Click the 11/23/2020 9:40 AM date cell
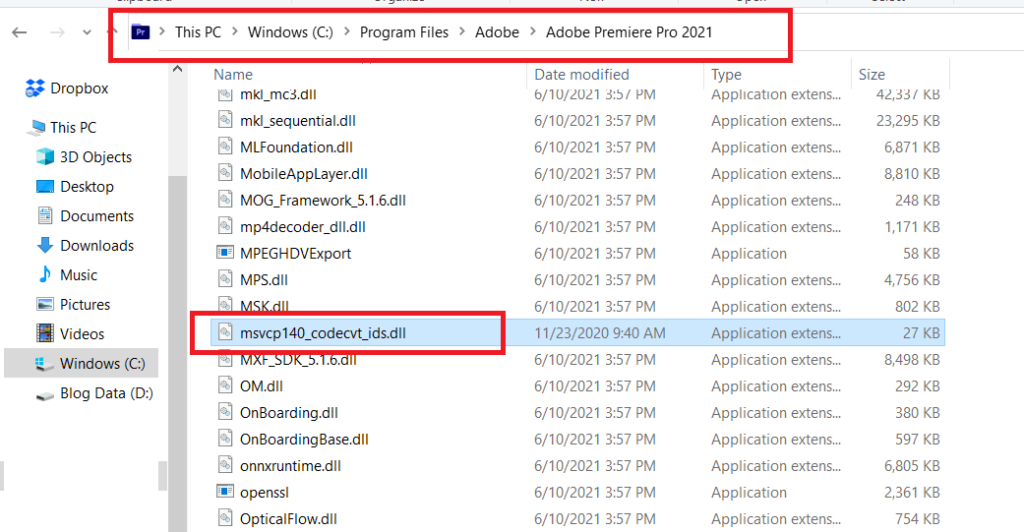Viewport: 1024px width, 532px height. point(600,333)
